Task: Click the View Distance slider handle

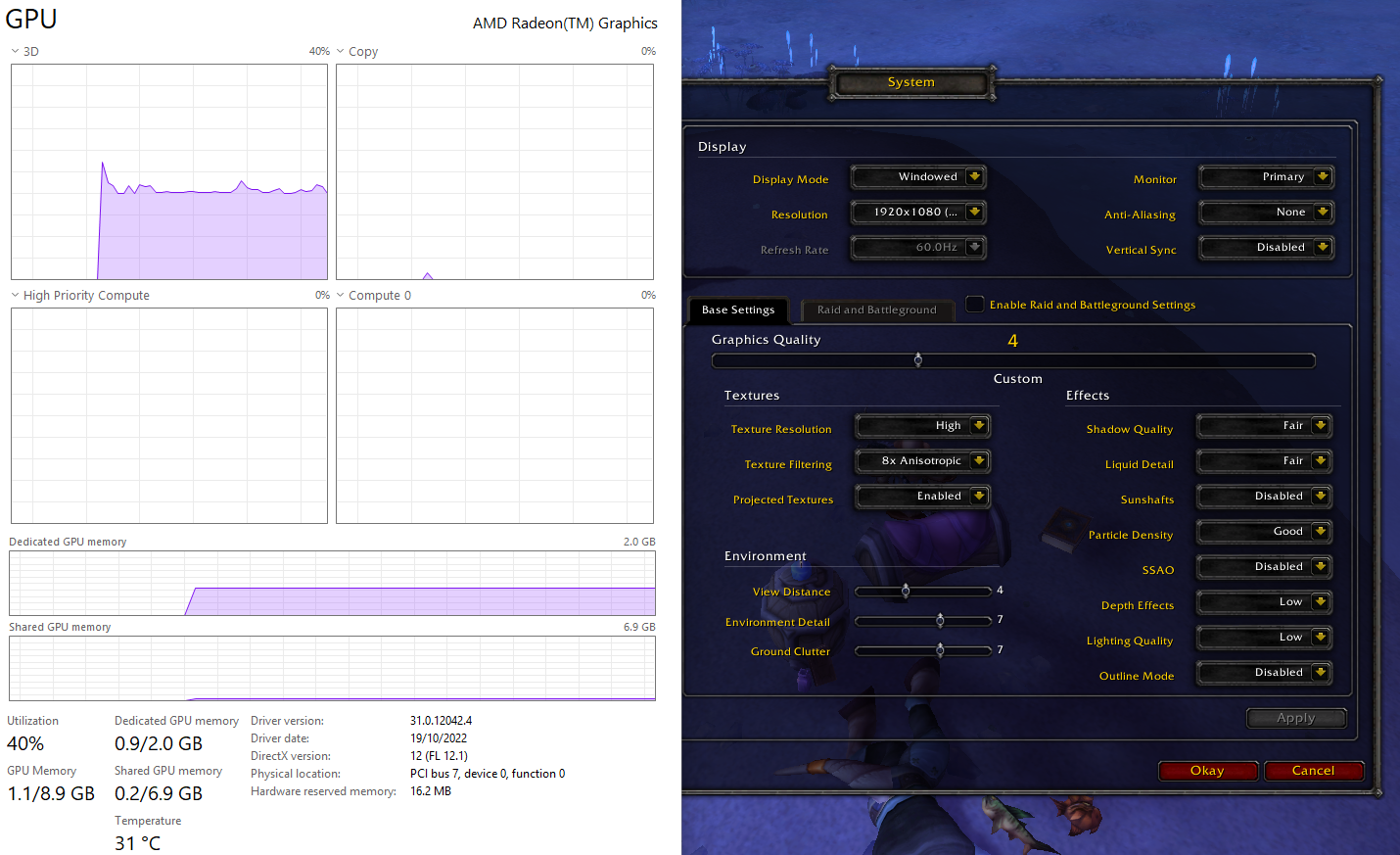Action: [906, 591]
